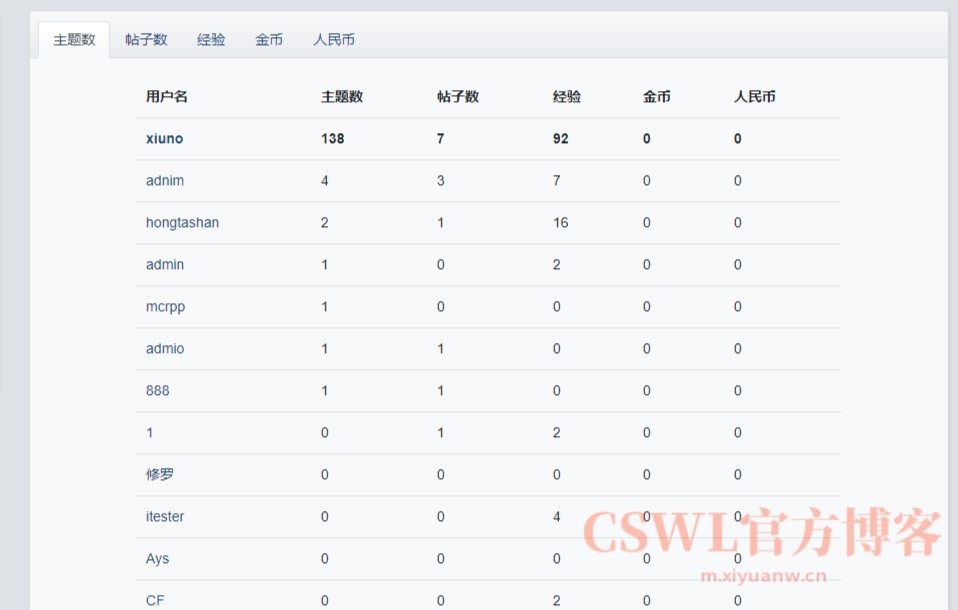Select the 经验 ranking tab
The height and width of the screenshot is (610, 958).
point(211,40)
